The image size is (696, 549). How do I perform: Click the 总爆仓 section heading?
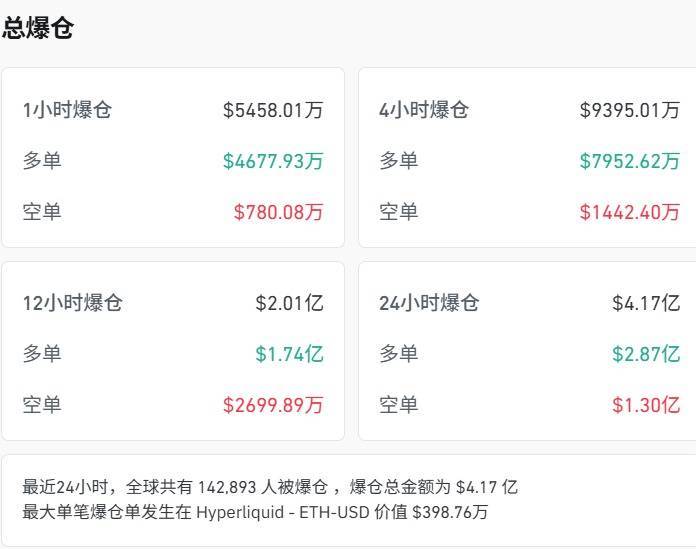(x=37, y=27)
